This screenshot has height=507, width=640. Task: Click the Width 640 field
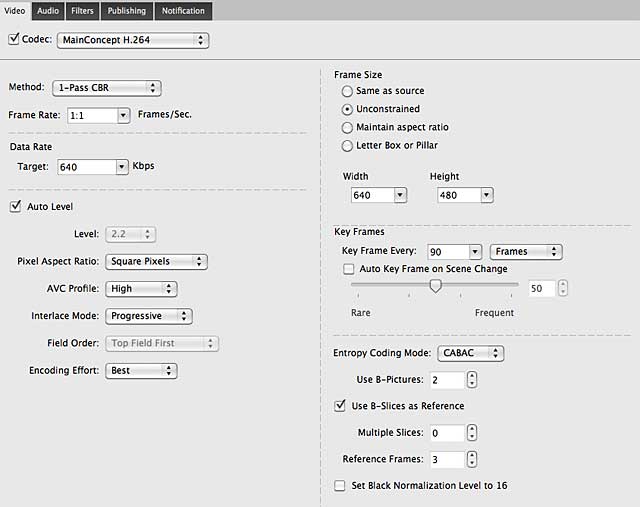[x=373, y=195]
